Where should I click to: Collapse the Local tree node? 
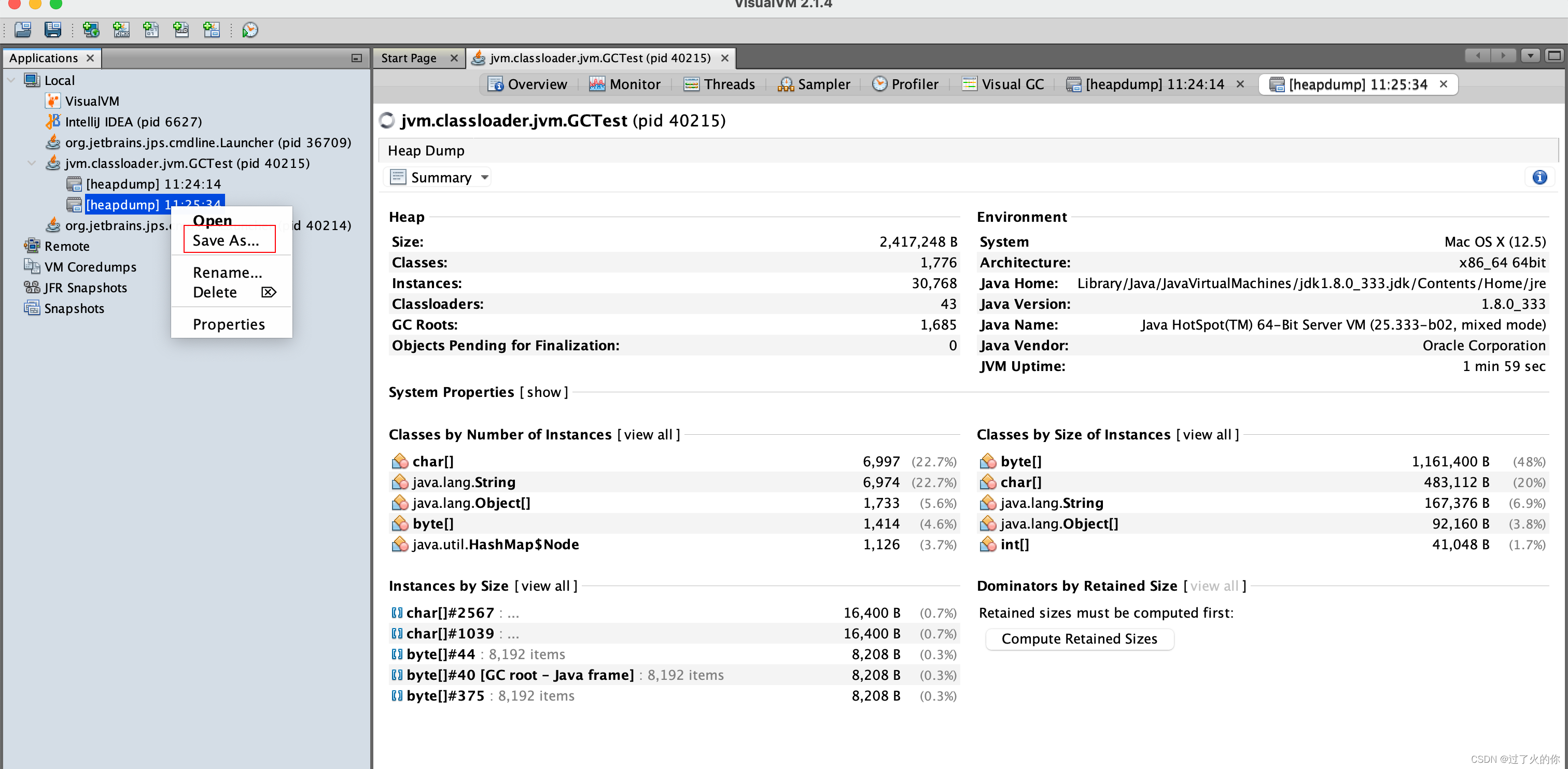pos(11,80)
